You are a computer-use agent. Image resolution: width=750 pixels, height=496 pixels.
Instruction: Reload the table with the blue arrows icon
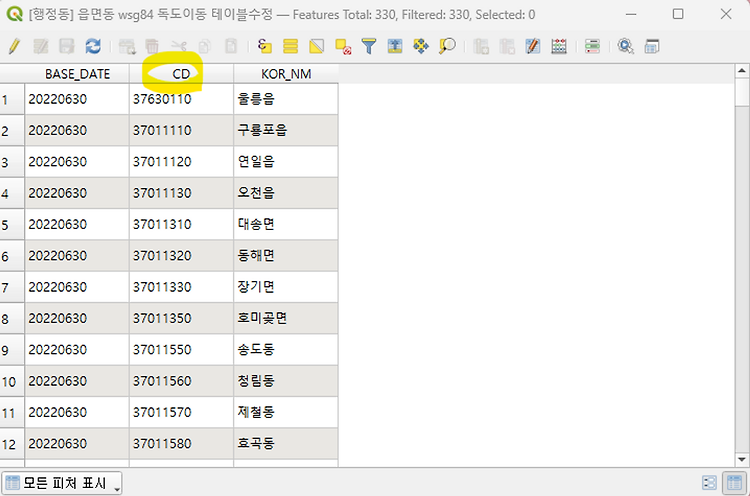pyautogui.click(x=93, y=46)
